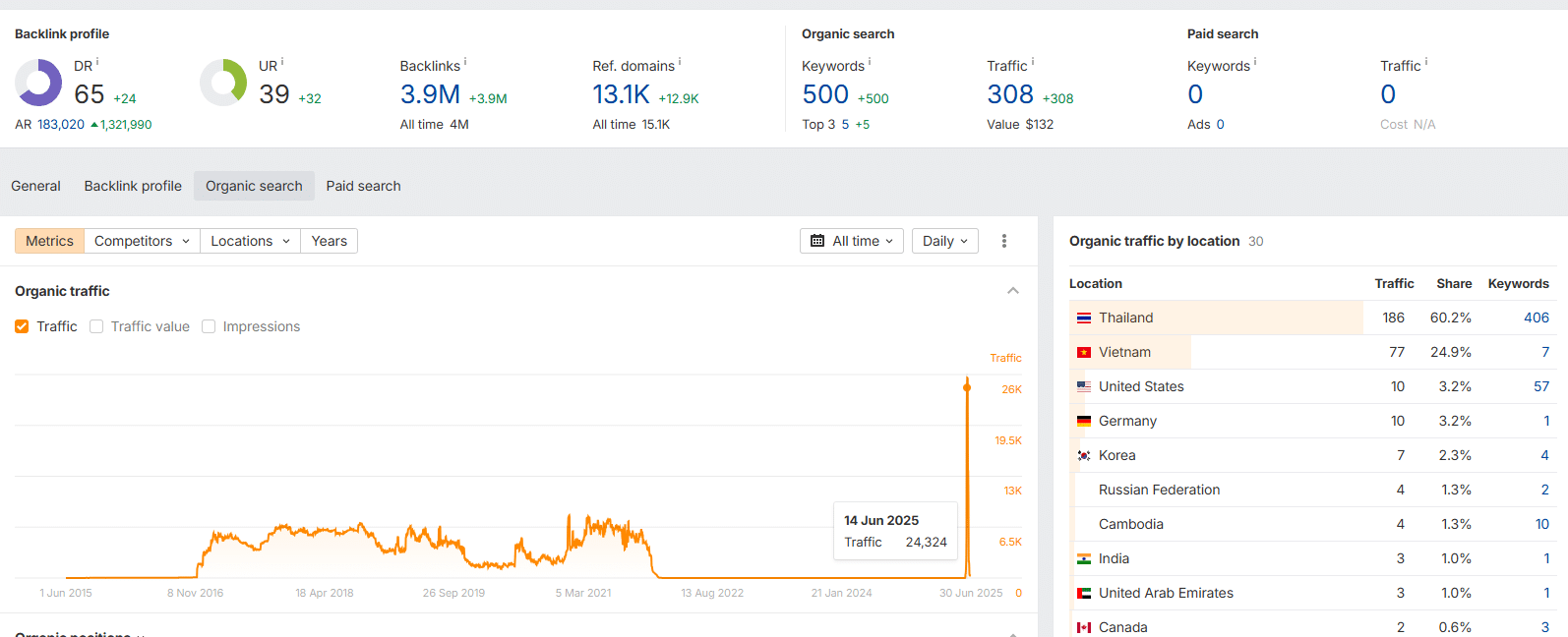Image resolution: width=1568 pixels, height=637 pixels.
Task: Open Thailand's 406 keywords link
Action: click(1537, 318)
